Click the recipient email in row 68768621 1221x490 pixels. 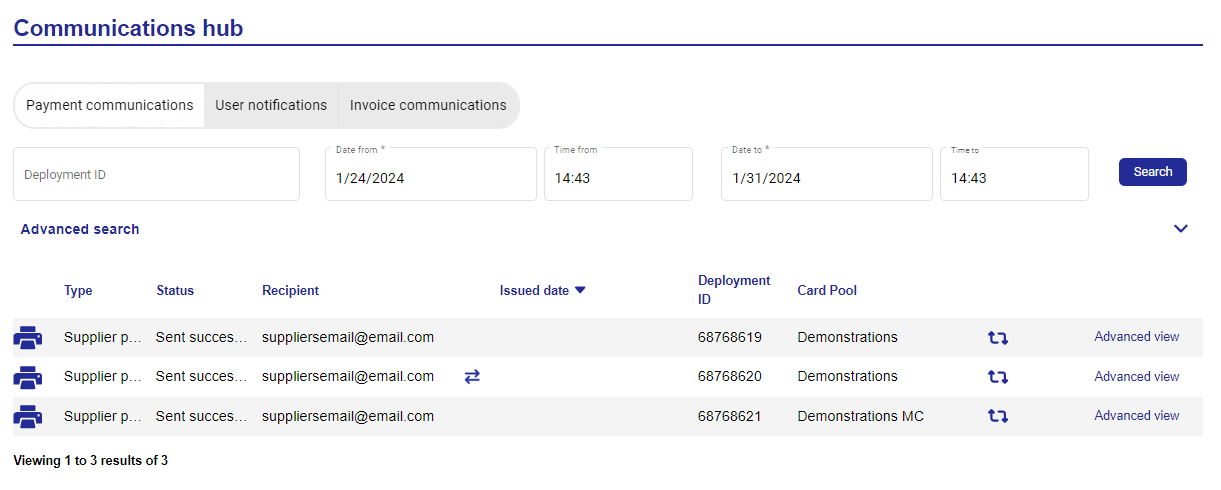(x=348, y=416)
